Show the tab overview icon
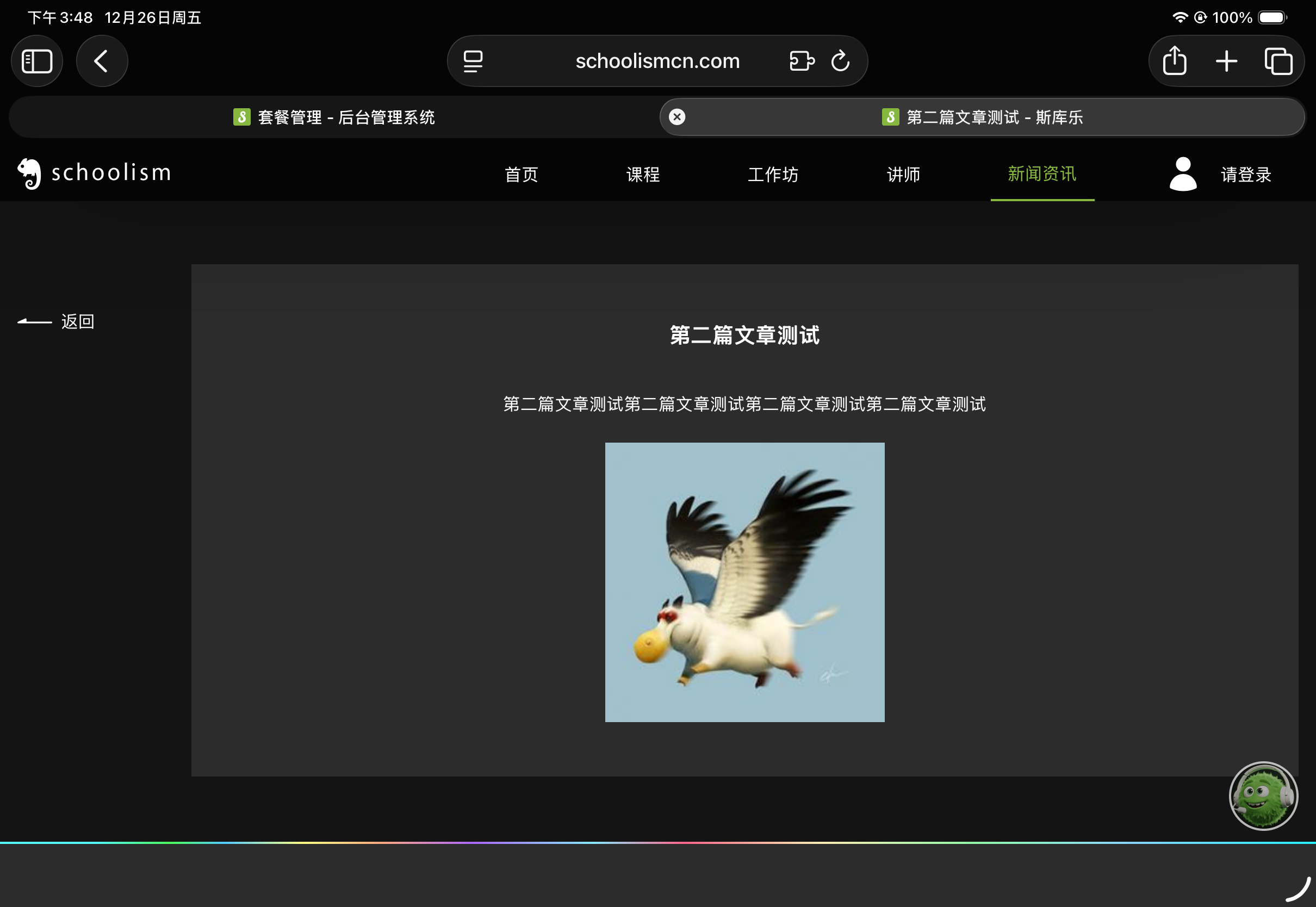 point(1278,61)
